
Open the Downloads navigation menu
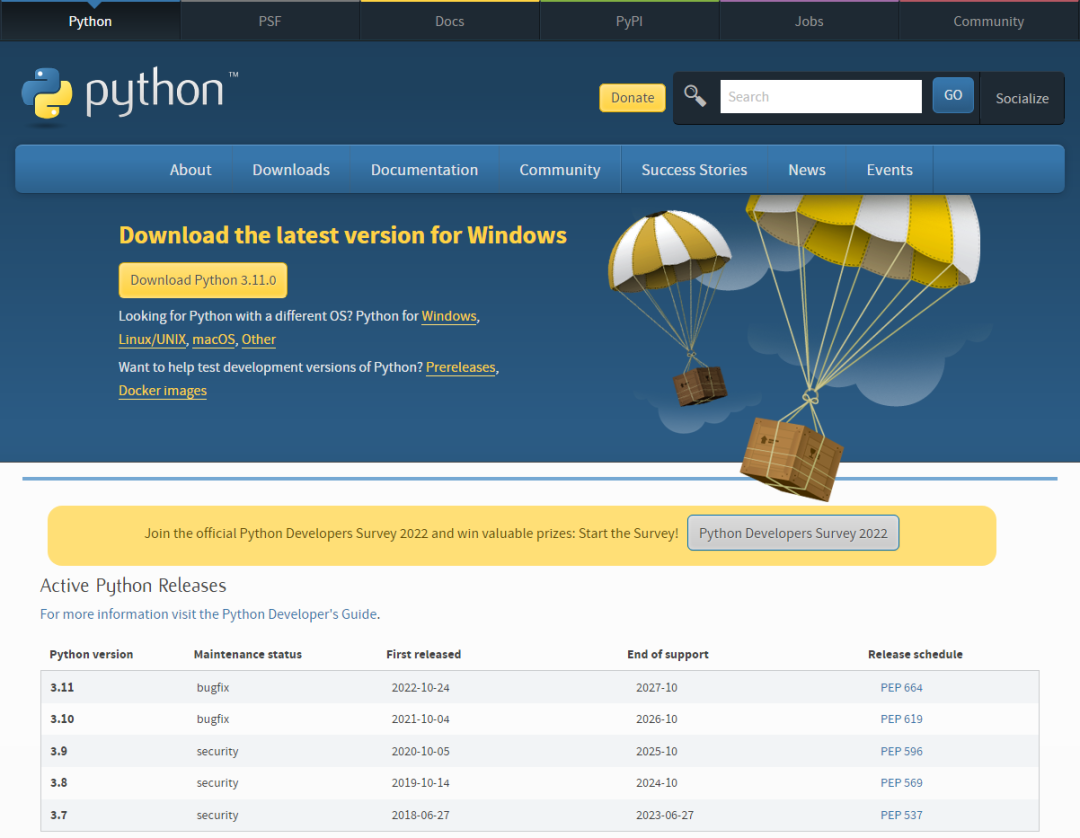pos(291,169)
